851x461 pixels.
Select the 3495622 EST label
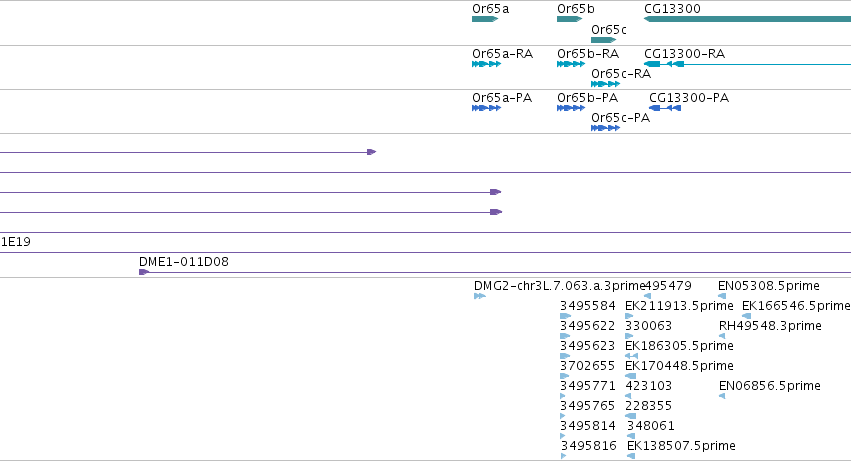(x=588, y=326)
